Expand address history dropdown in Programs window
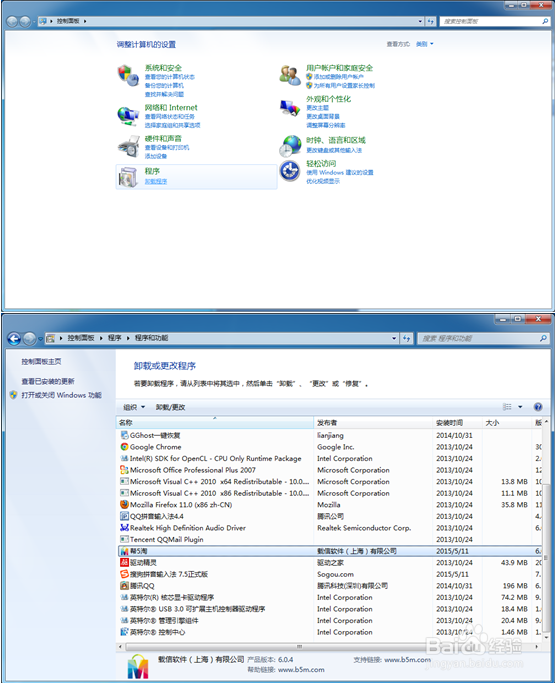 click(x=394, y=338)
